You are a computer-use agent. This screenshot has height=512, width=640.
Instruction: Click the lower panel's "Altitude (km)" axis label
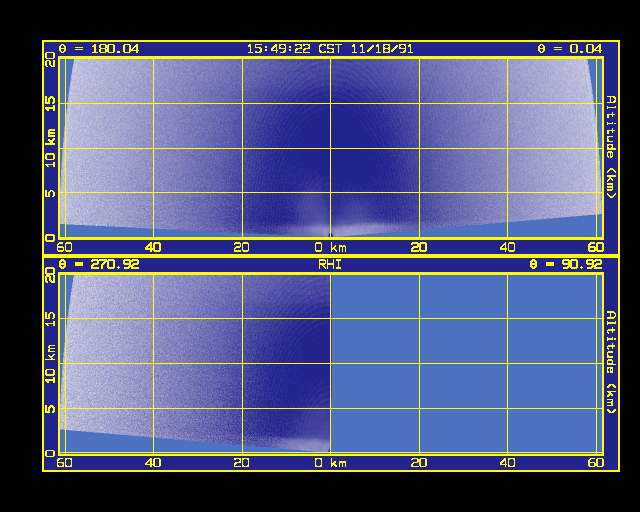610,363
